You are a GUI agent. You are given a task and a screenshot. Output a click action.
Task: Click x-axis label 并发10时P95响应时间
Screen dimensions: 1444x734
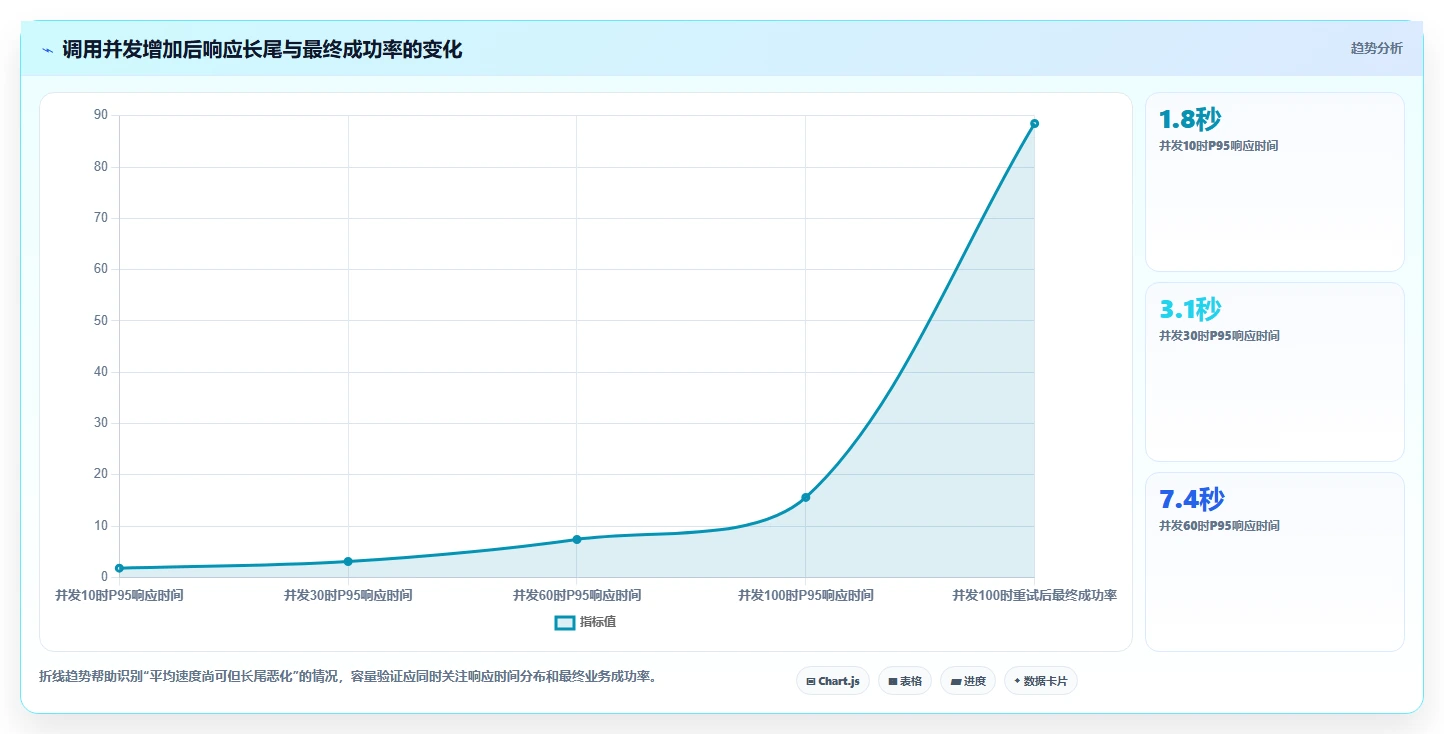tap(119, 595)
